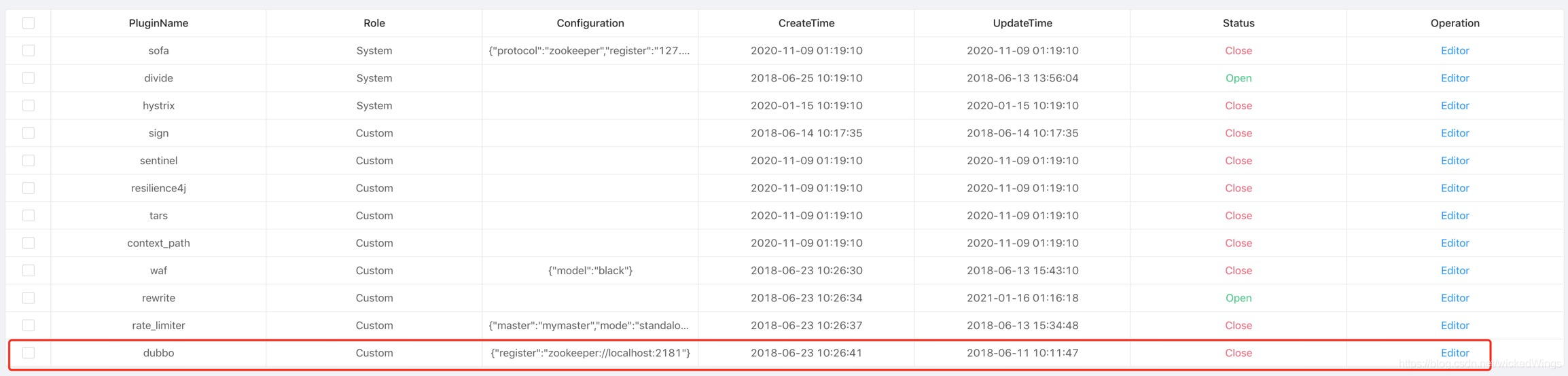Click the PluginName column header

(158, 23)
